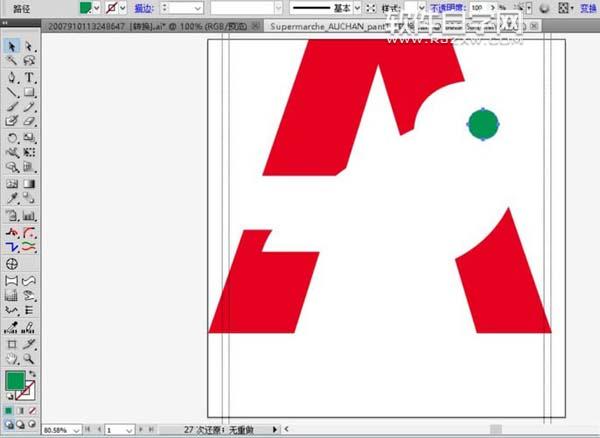Click the green fill swatch in toolbox
The image size is (600, 438).
(15, 381)
